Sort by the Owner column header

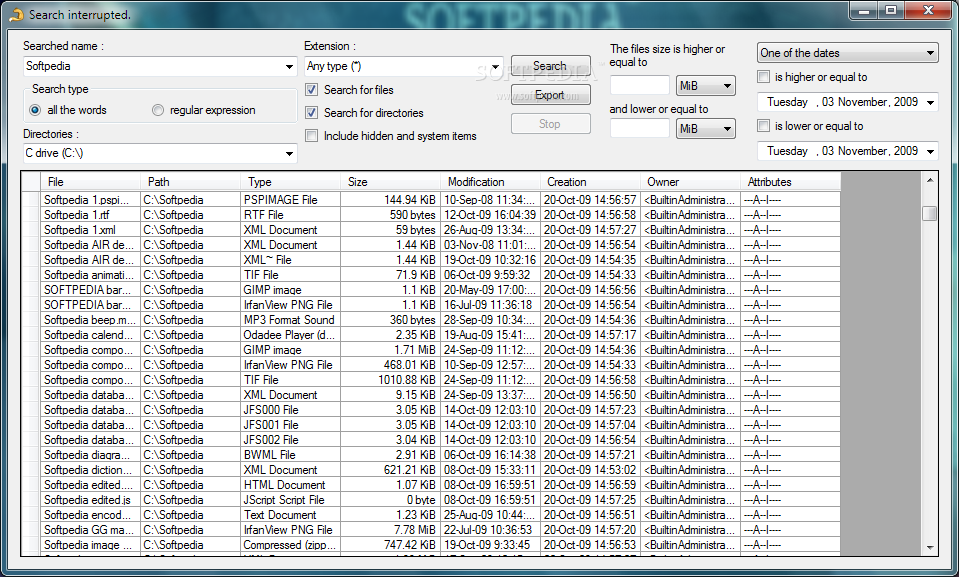[691, 182]
